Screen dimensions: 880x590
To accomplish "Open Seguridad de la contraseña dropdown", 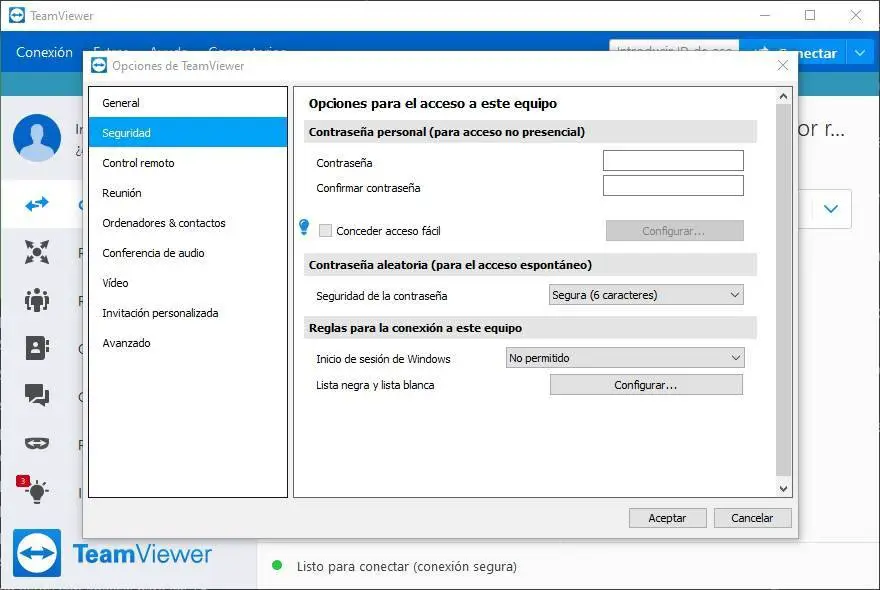I will coord(646,295).
